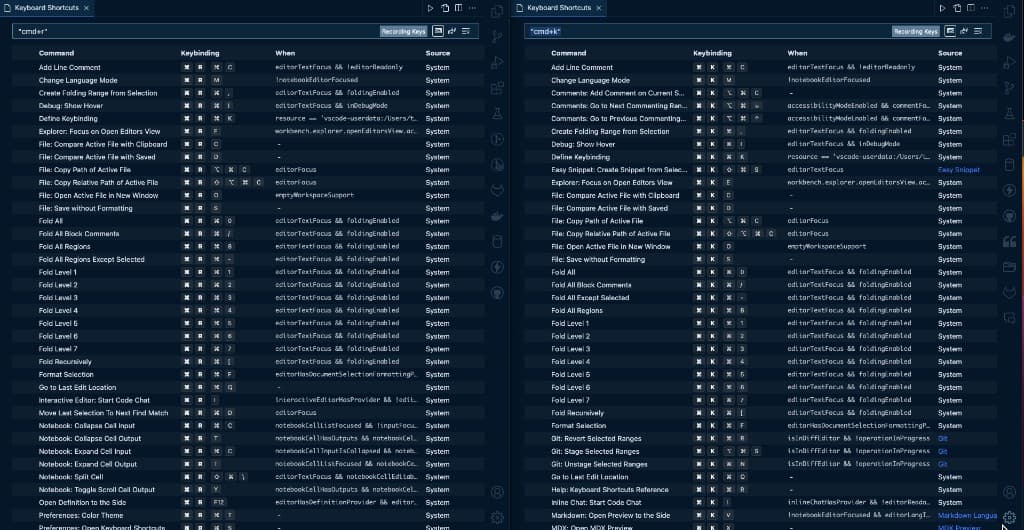The width and height of the screenshot is (1024, 530).
Task: Click the left search field containing "cmd+r"
Action: click(190, 32)
